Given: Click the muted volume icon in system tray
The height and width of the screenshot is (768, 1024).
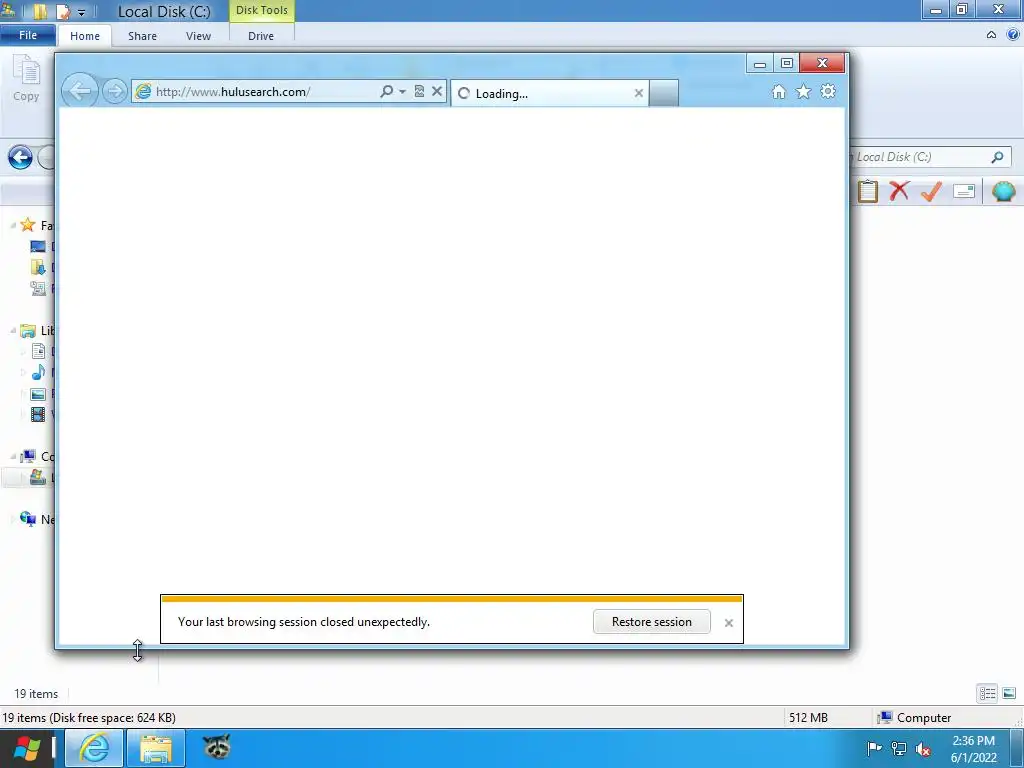Looking at the screenshot, I should coord(923,750).
